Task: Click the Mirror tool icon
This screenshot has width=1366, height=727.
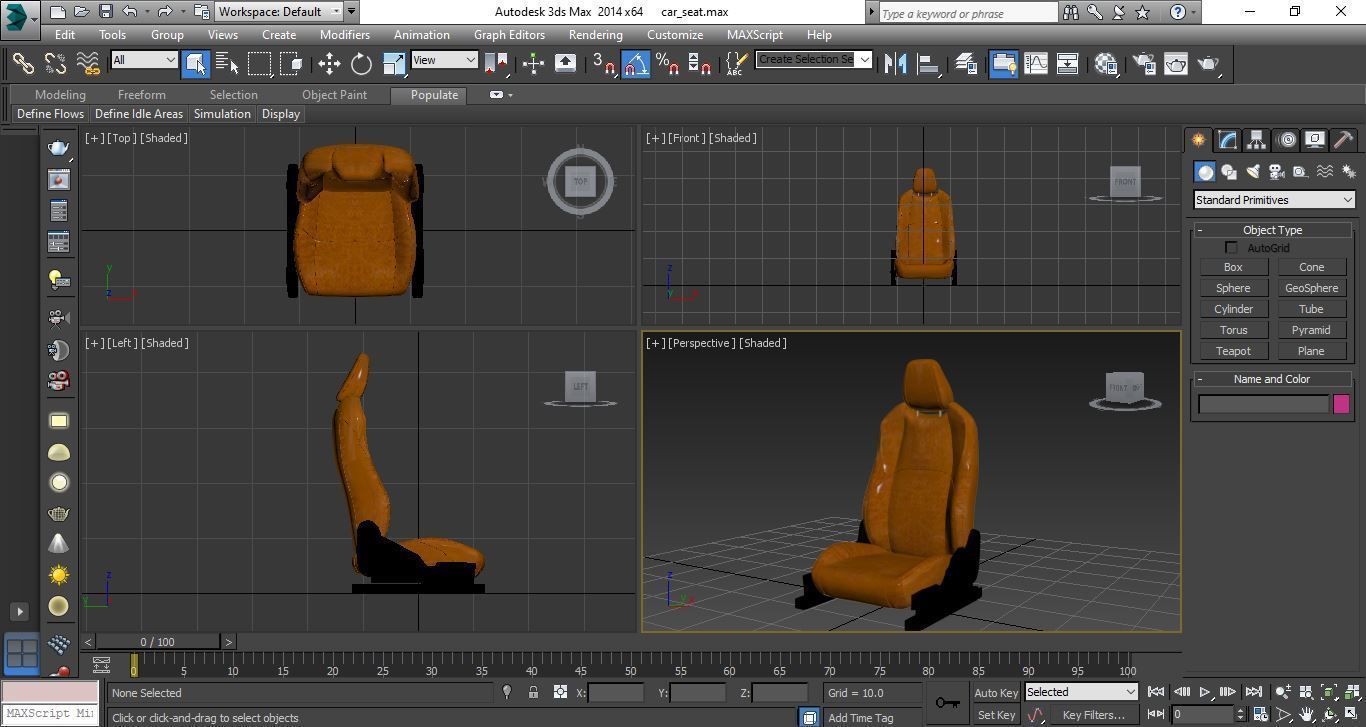Action: point(896,63)
